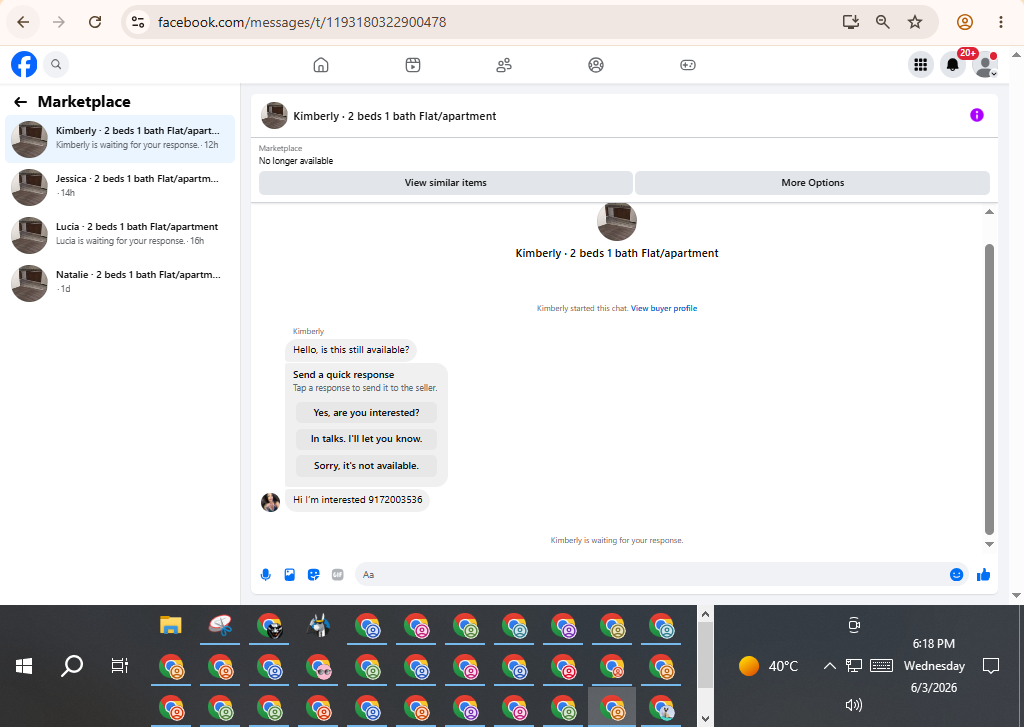Open the Chrome icon with joker mask
This screenshot has height=727, width=1024.
pos(269,626)
